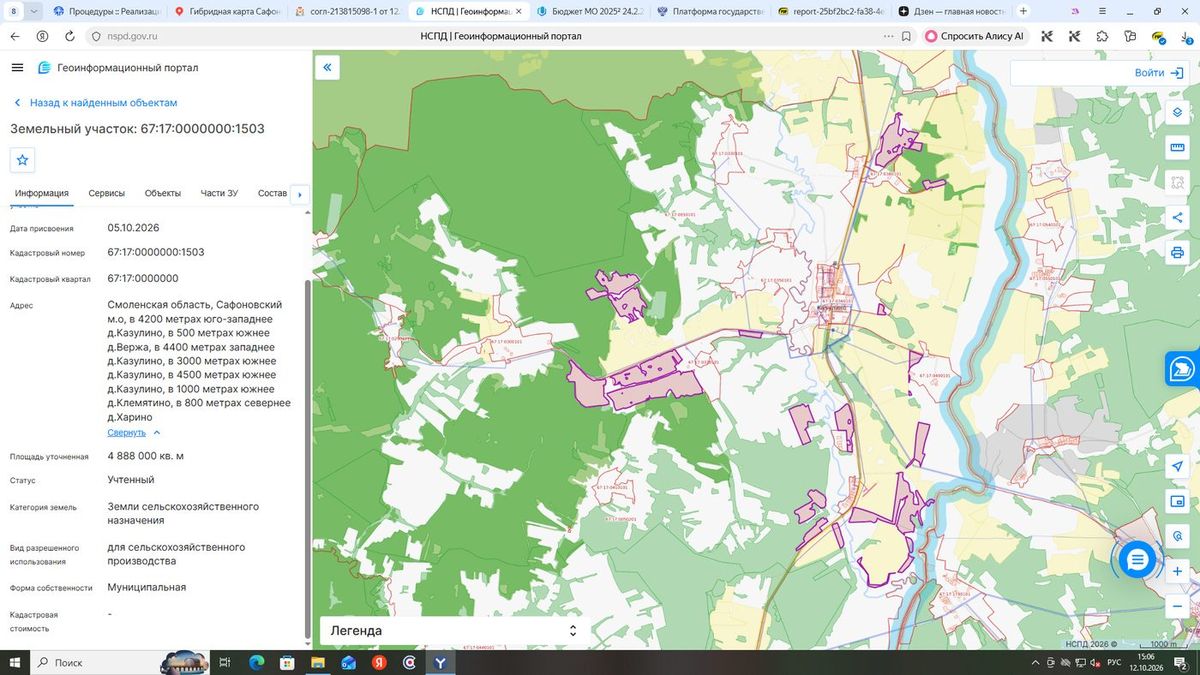This screenshot has width=1200, height=675.
Task: Zoom in on the map with plus
Action: point(1177,571)
